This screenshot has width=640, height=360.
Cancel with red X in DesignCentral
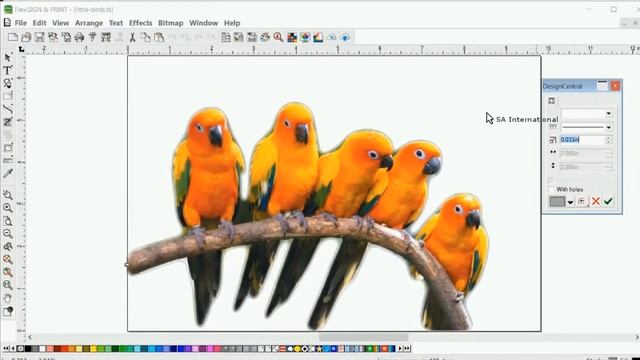coord(596,201)
